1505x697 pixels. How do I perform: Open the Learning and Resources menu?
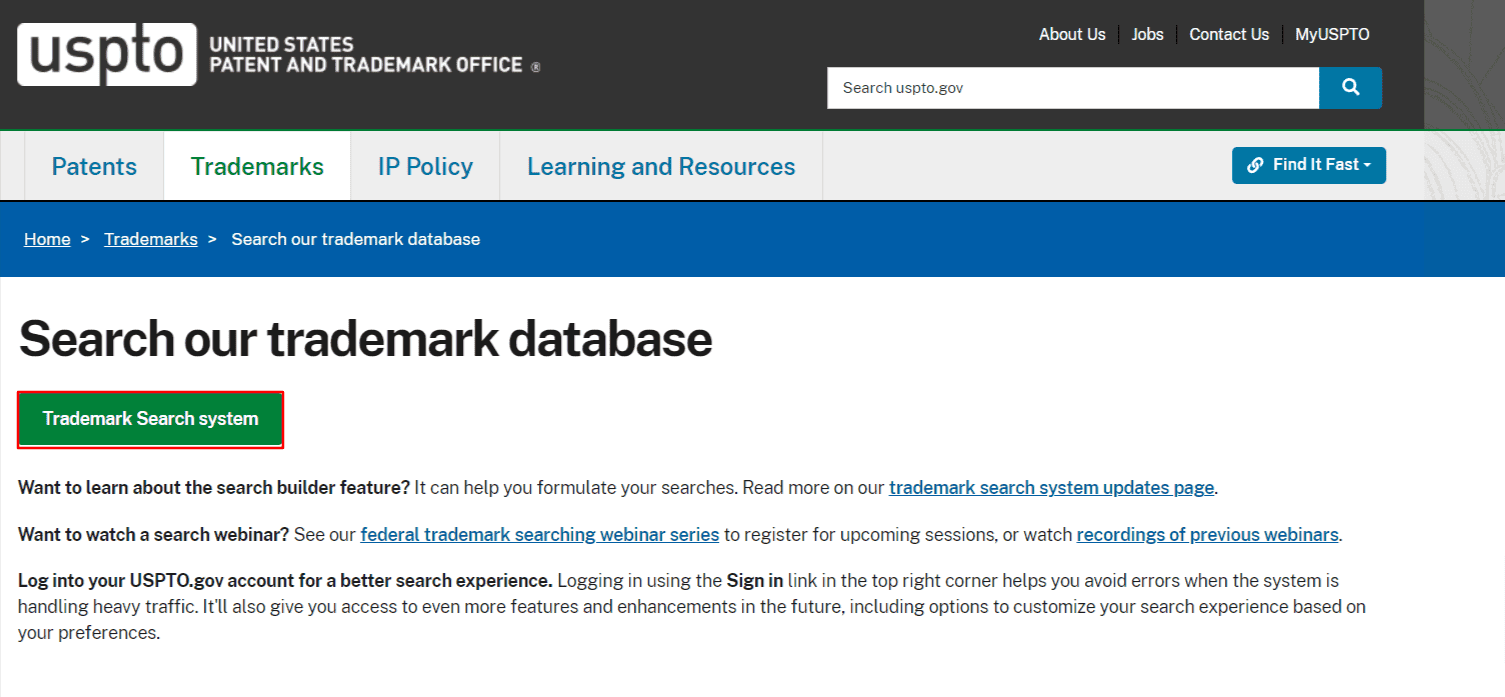click(x=661, y=166)
